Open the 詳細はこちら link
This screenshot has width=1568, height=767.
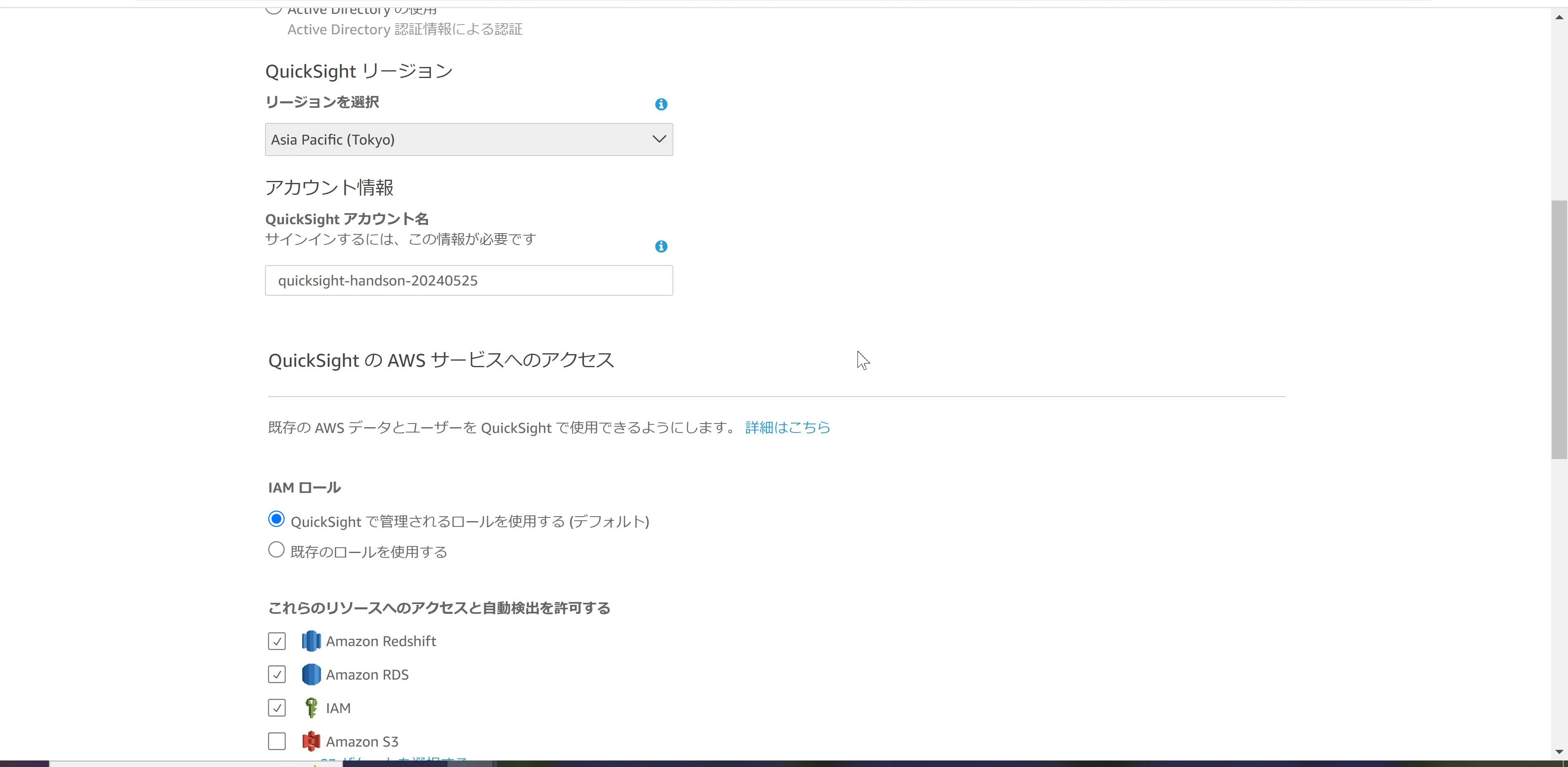(x=788, y=427)
